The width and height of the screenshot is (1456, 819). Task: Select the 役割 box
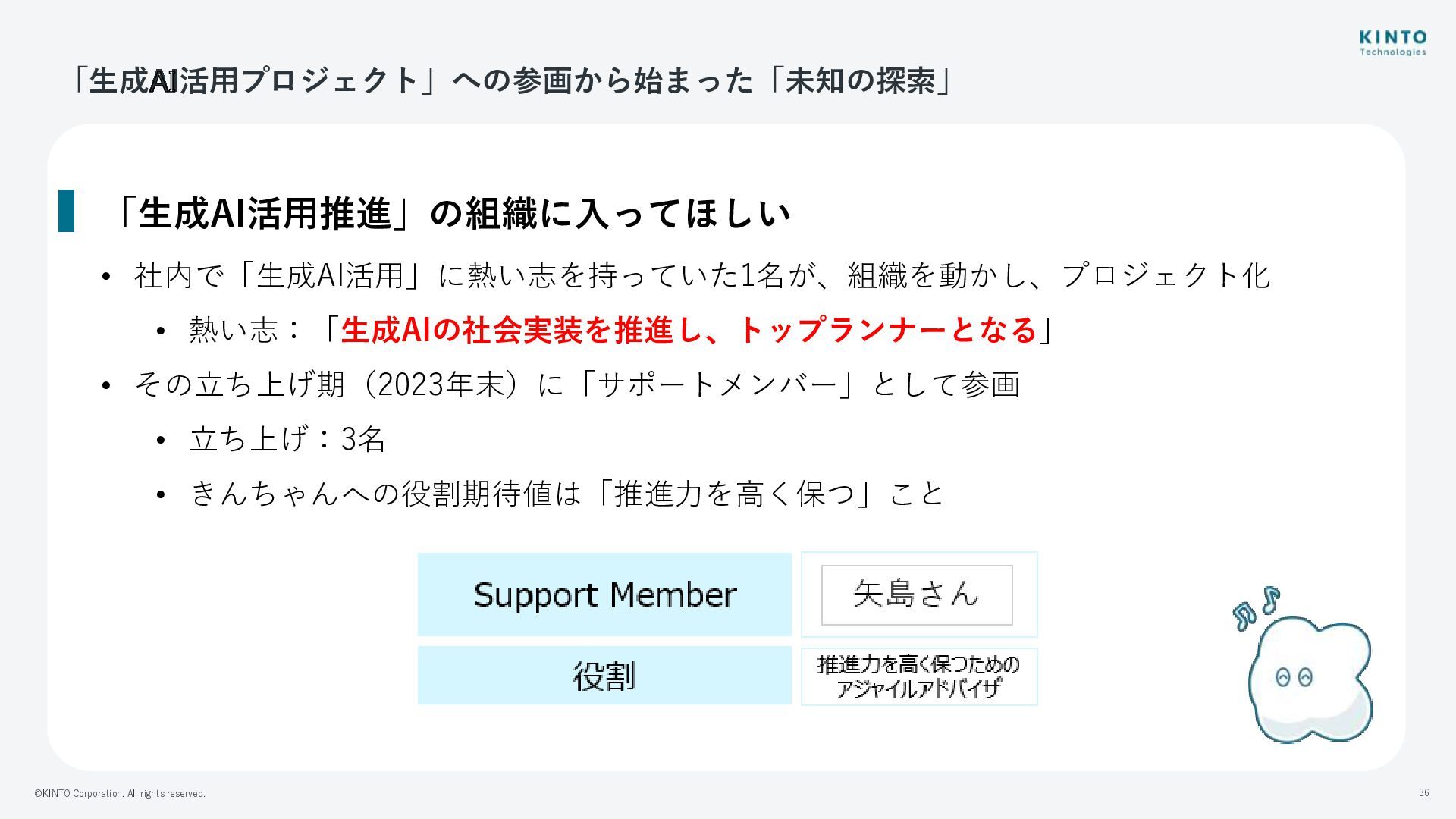[x=604, y=676]
